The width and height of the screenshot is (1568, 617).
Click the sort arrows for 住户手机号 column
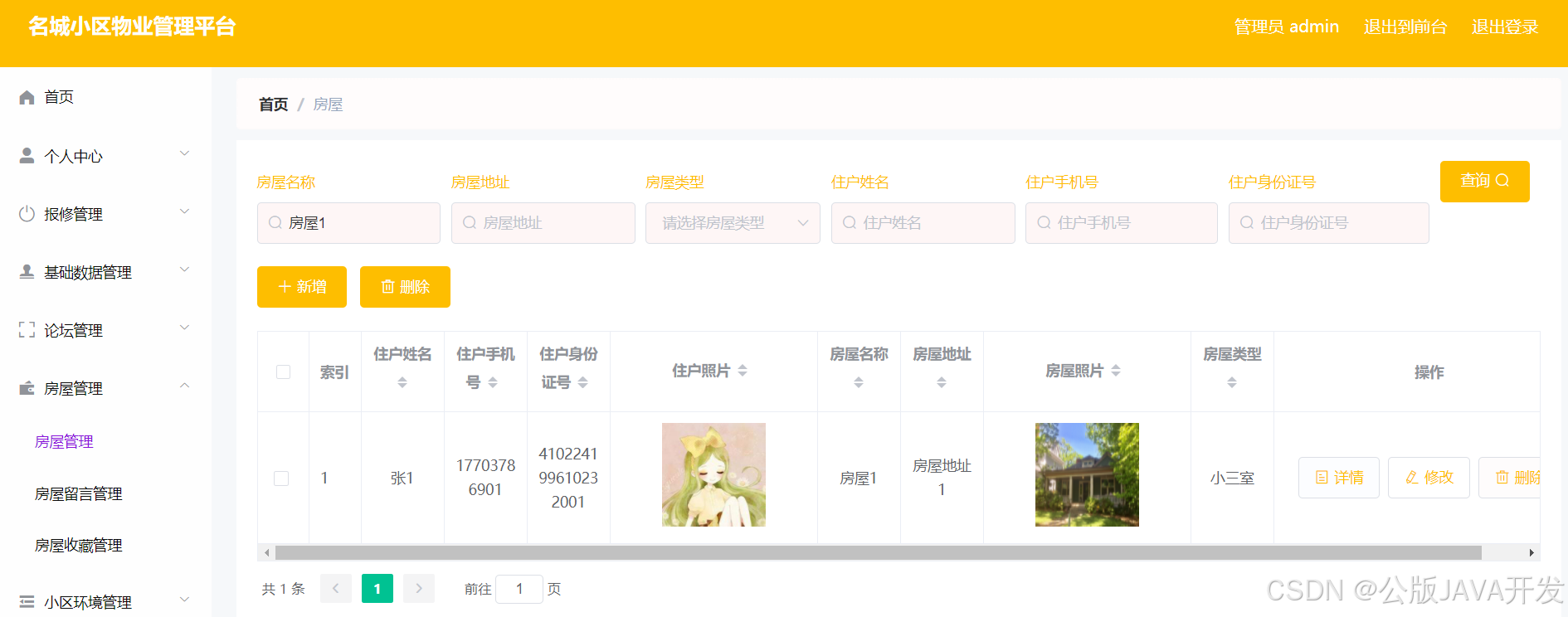493,382
